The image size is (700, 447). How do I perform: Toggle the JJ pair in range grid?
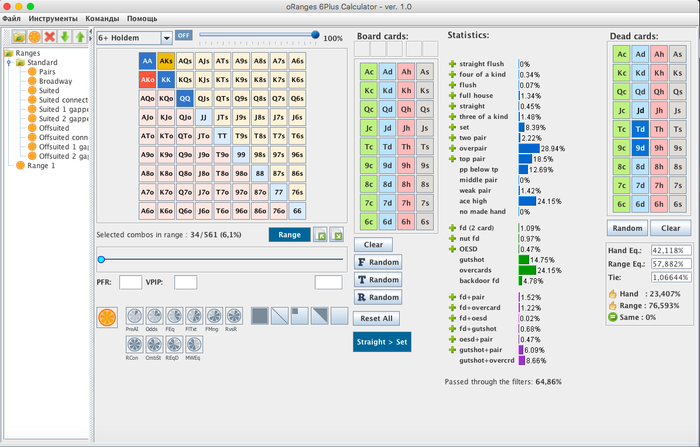tap(204, 117)
